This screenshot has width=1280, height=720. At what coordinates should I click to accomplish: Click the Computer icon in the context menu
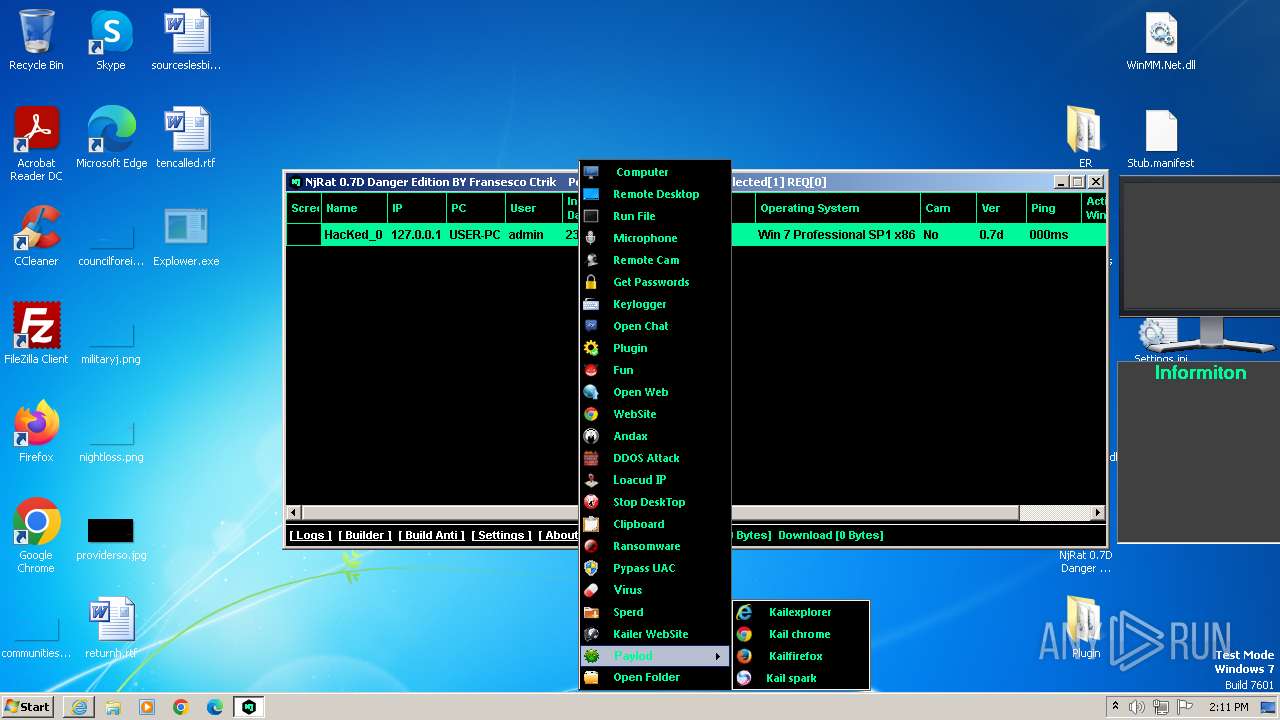tap(591, 172)
